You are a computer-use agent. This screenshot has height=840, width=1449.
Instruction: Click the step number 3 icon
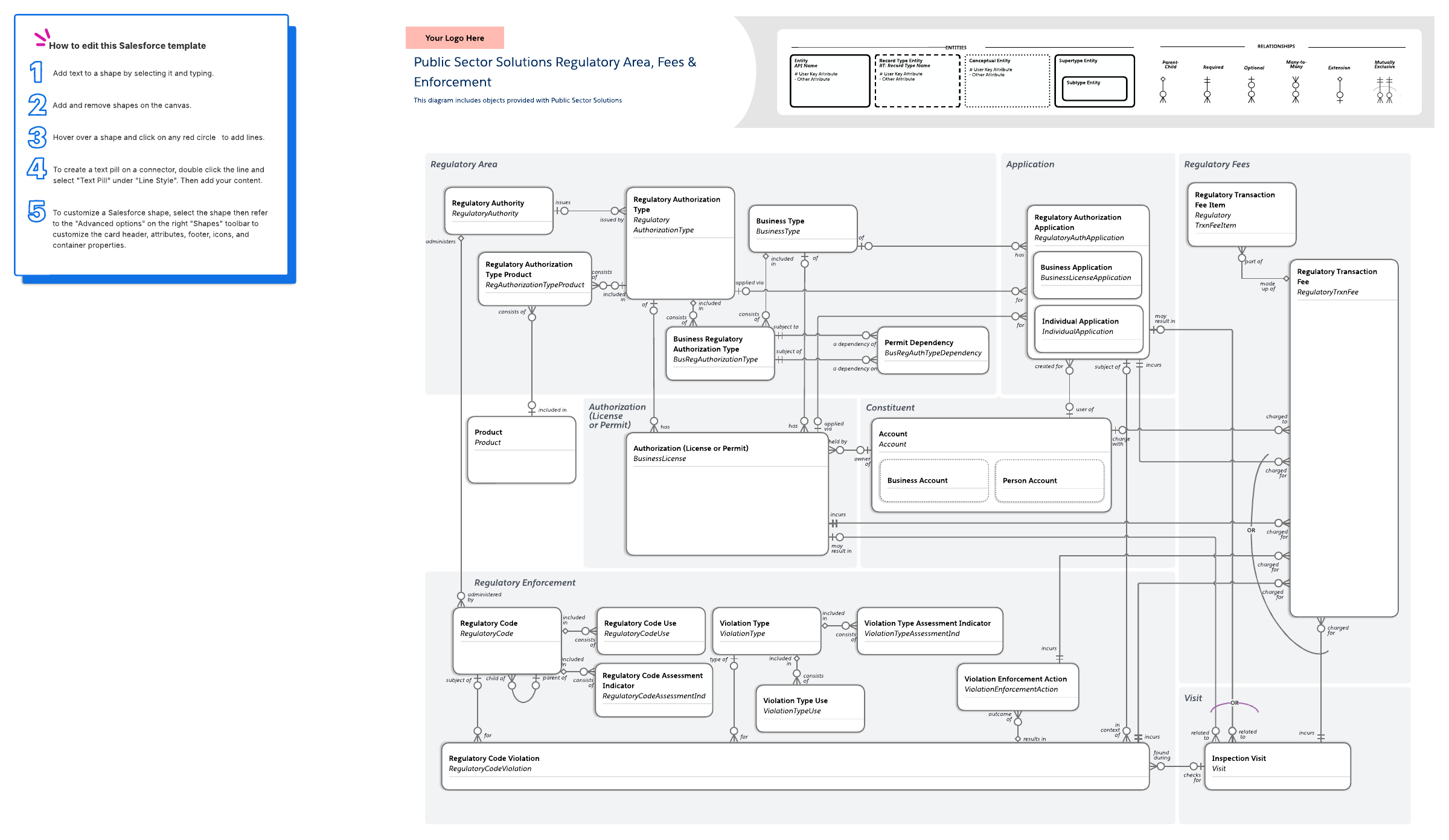pos(37,137)
